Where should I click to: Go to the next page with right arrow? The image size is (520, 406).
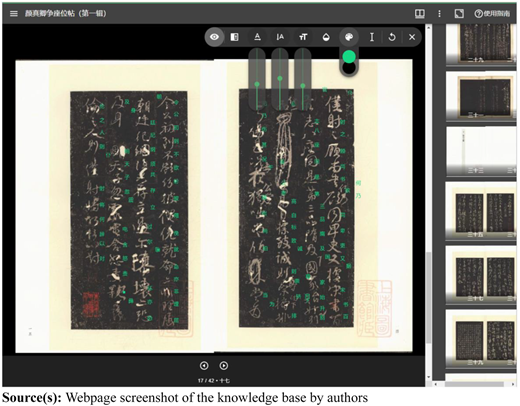pyautogui.click(x=224, y=366)
